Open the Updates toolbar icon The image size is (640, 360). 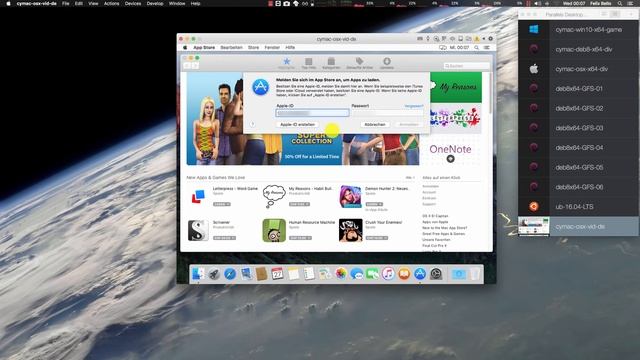(387, 63)
